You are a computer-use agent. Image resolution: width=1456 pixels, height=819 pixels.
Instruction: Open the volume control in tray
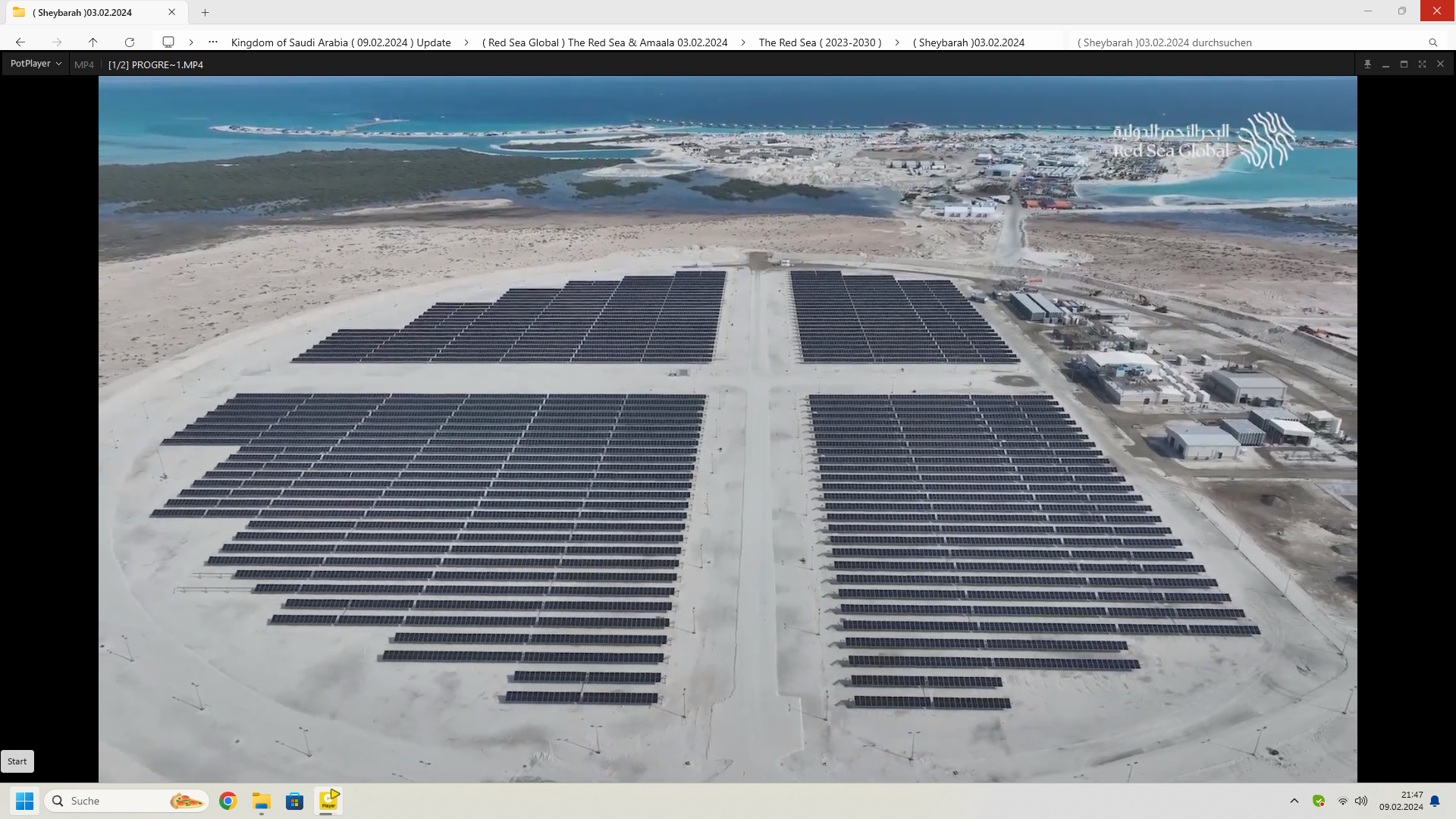(x=1361, y=801)
